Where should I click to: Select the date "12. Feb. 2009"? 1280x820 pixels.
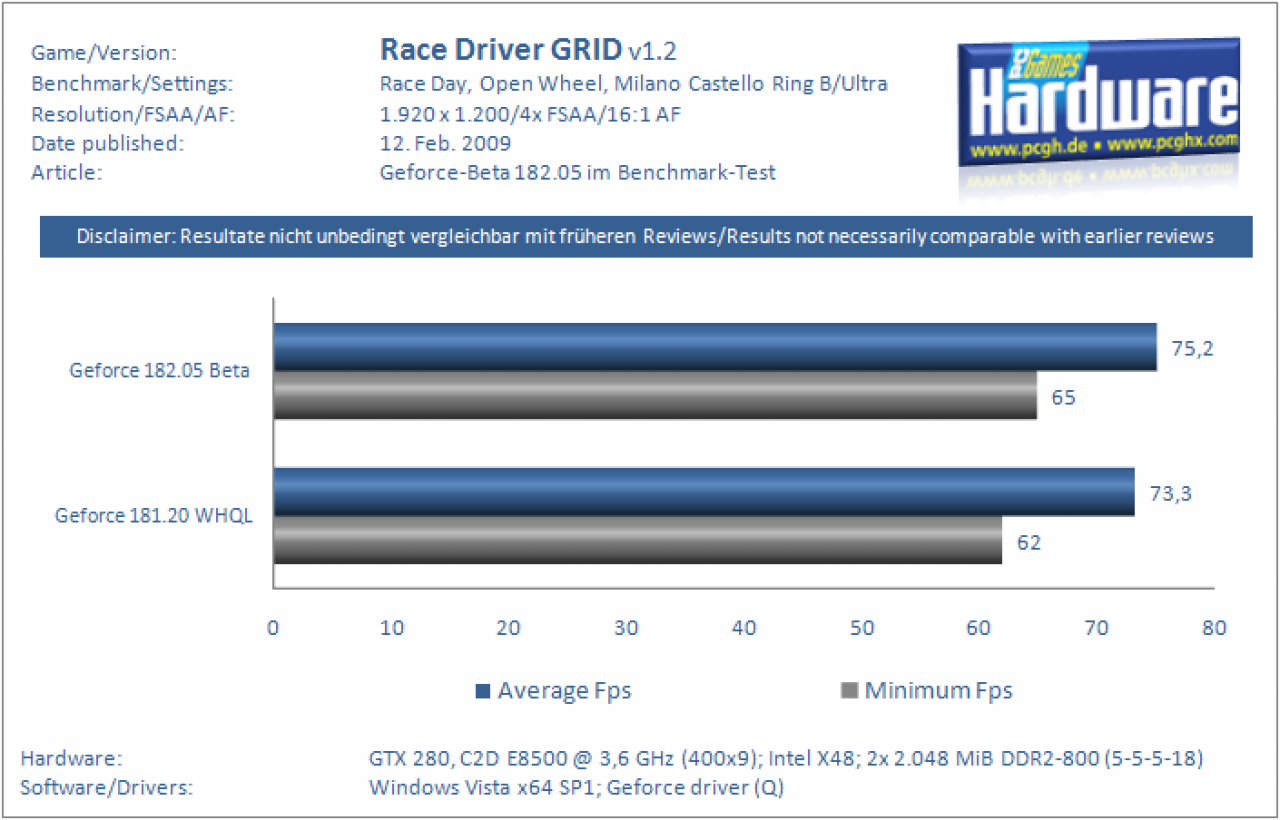click(445, 144)
